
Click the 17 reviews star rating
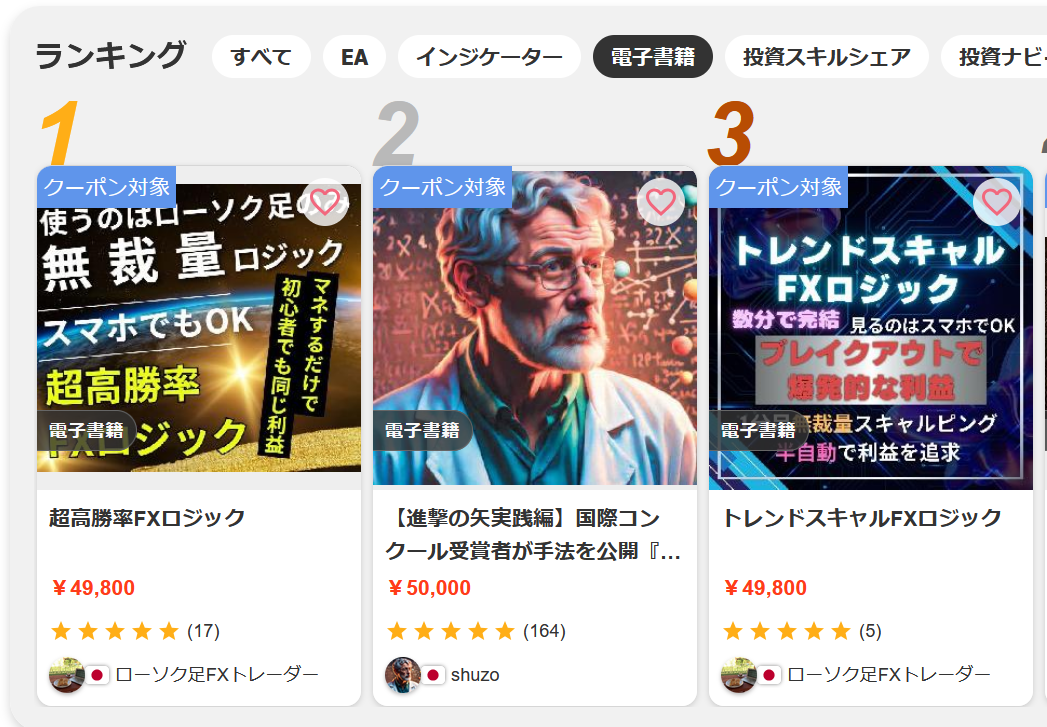(x=135, y=631)
